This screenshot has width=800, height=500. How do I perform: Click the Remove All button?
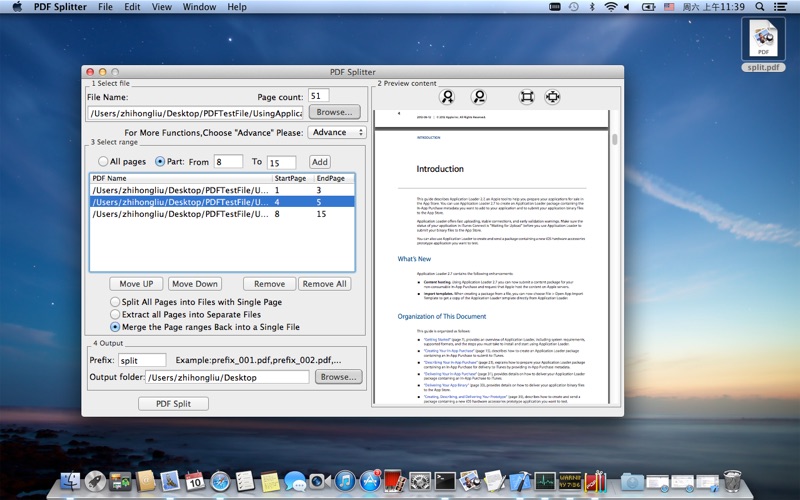(x=324, y=284)
